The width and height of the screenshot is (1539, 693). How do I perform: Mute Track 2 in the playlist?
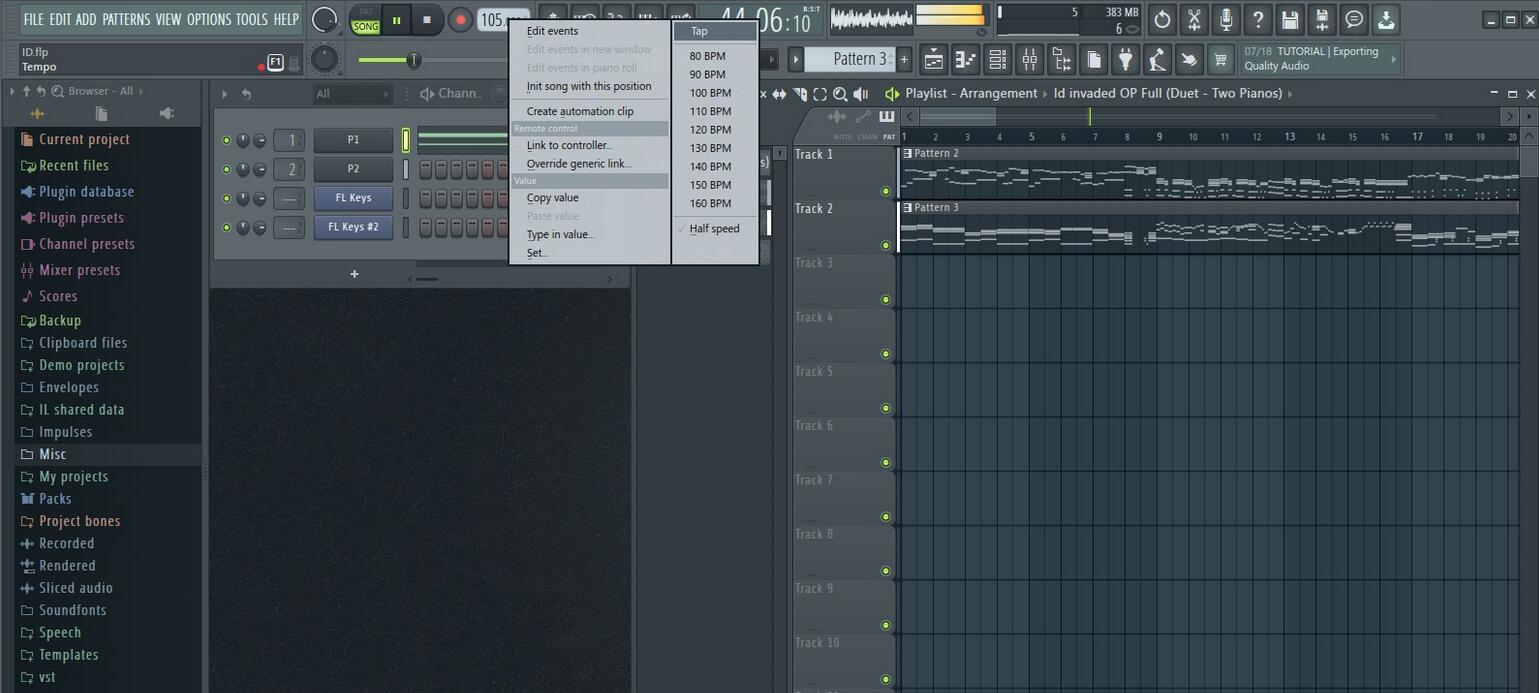[885, 245]
